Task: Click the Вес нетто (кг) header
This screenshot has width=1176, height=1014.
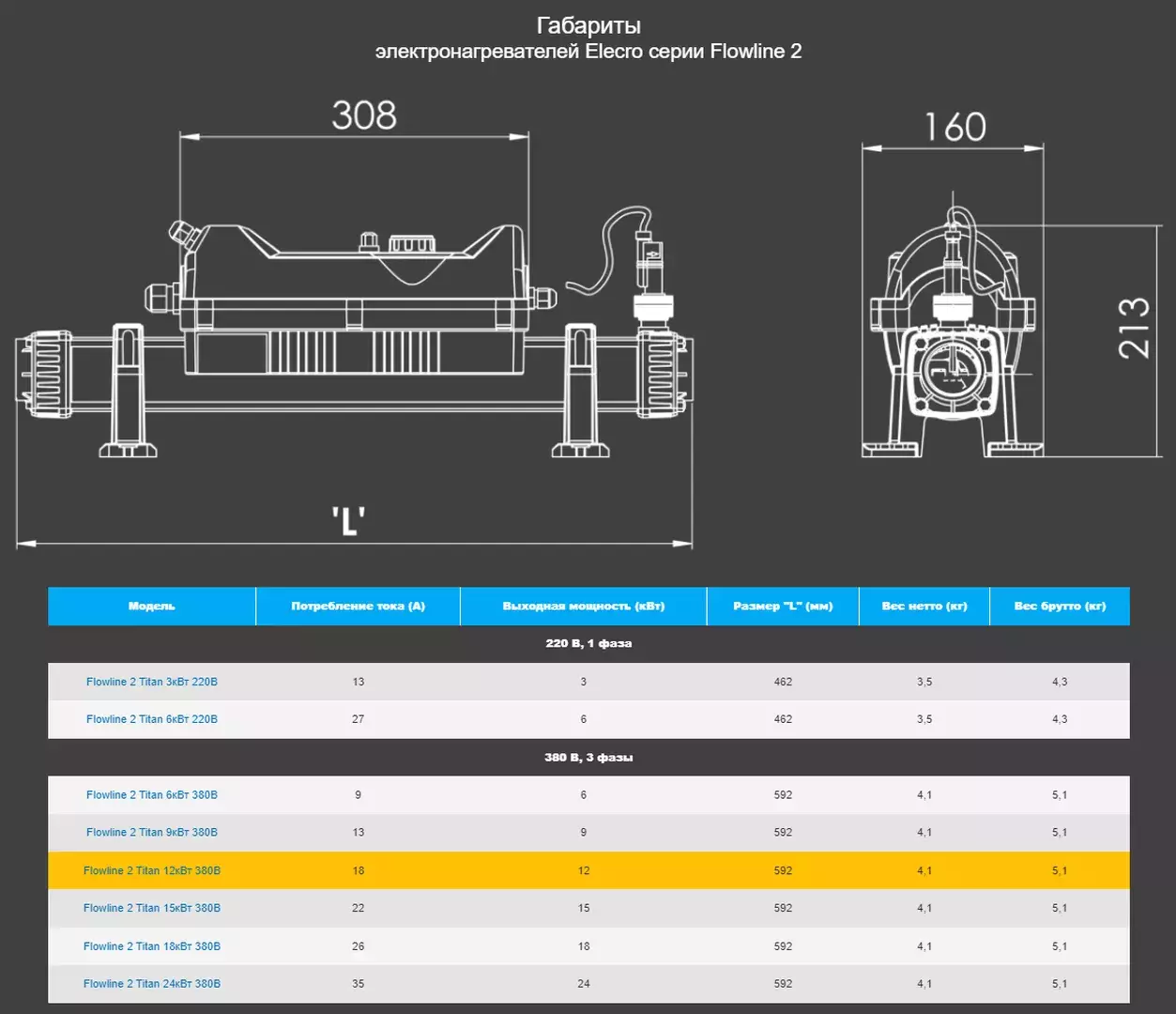Action: pos(924,607)
